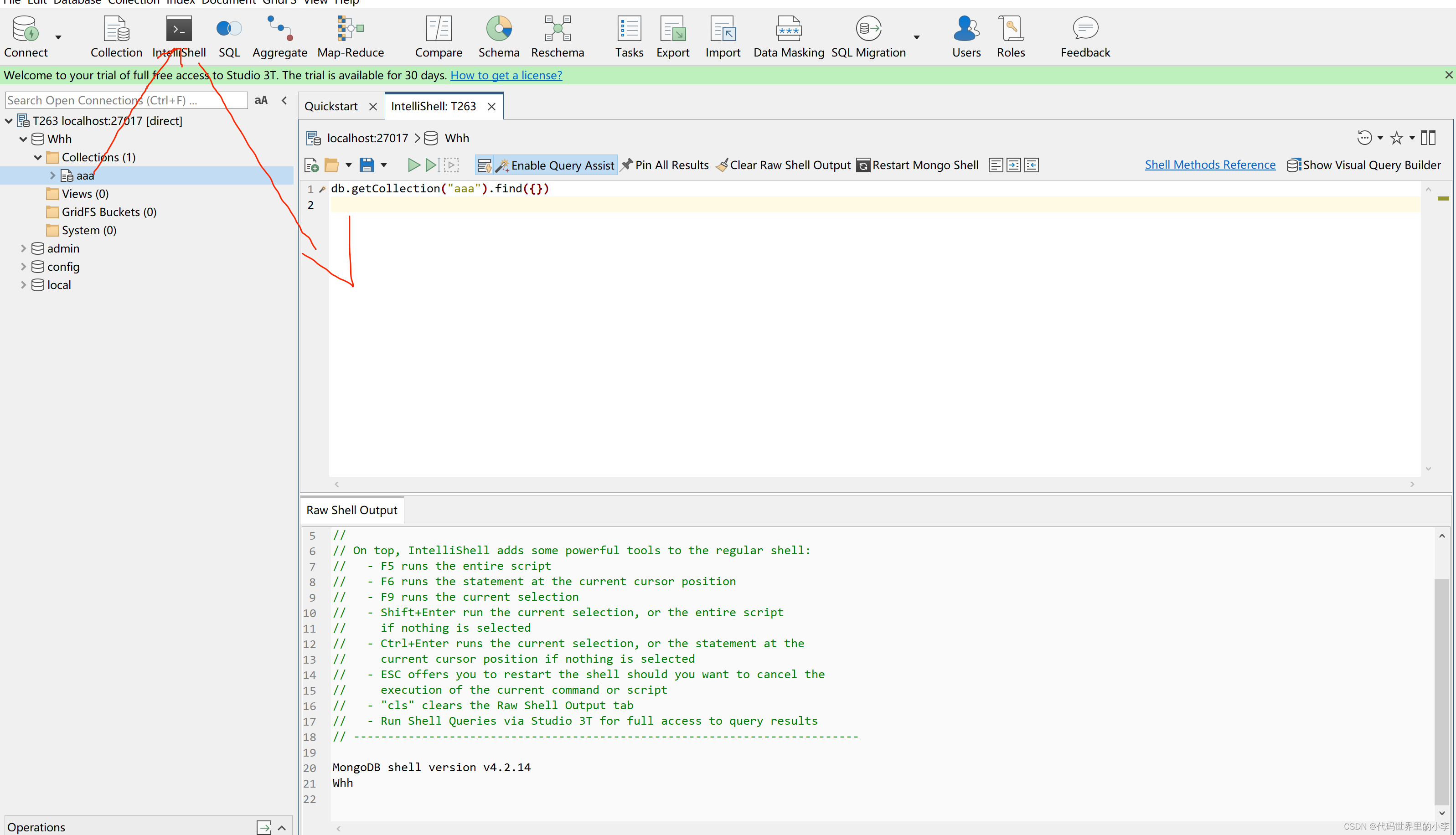This screenshot has width=1456, height=835.
Task: Open Data Masking tool
Action: click(x=789, y=37)
